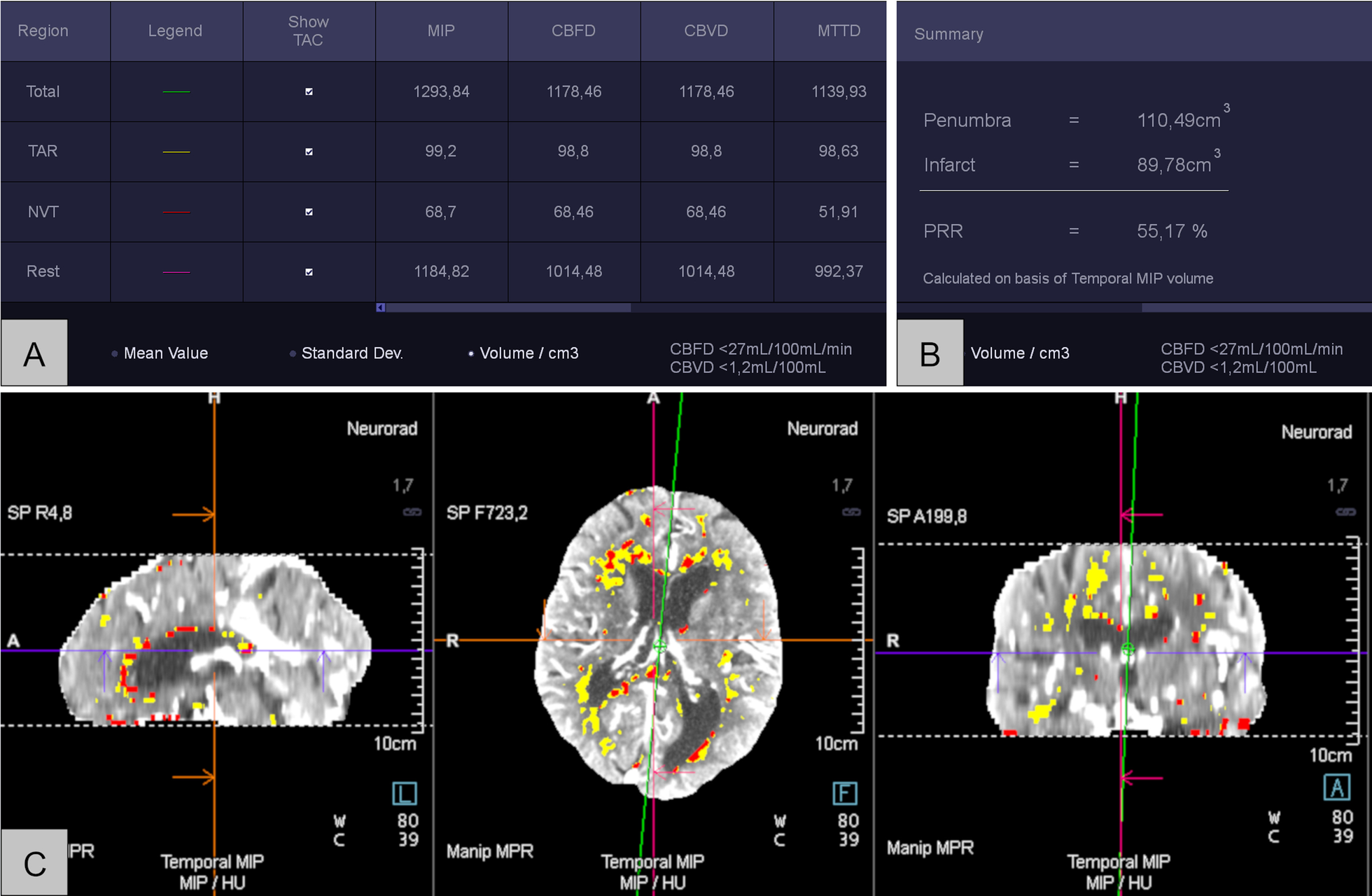Select the Mean Value radio option
Viewport: 1372px width, 896px height.
click(114, 353)
